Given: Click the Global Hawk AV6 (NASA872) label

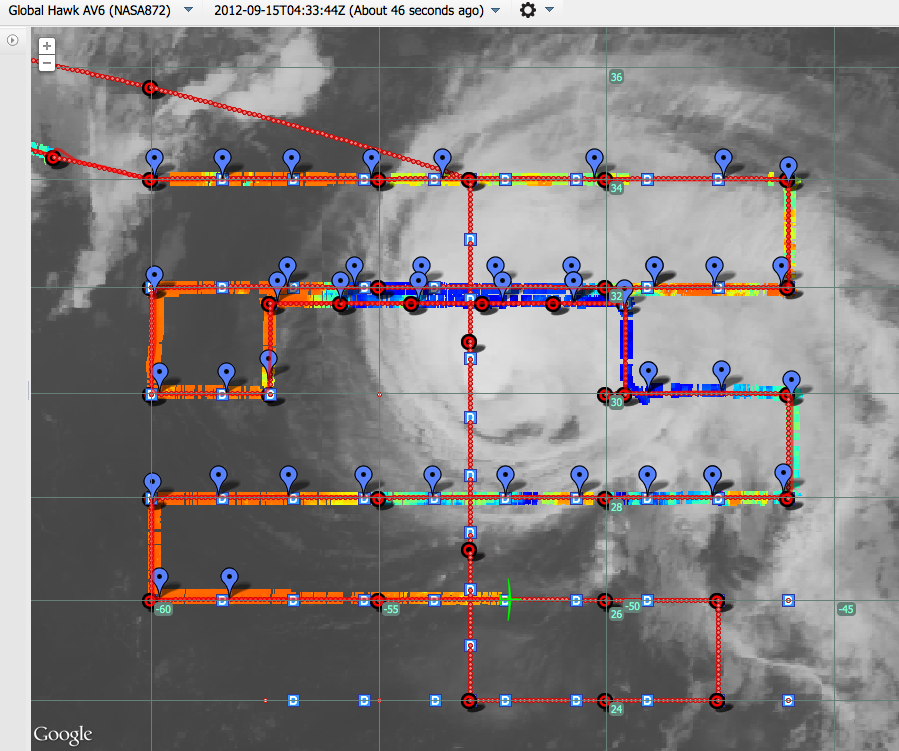Looking at the screenshot, I should [x=89, y=11].
